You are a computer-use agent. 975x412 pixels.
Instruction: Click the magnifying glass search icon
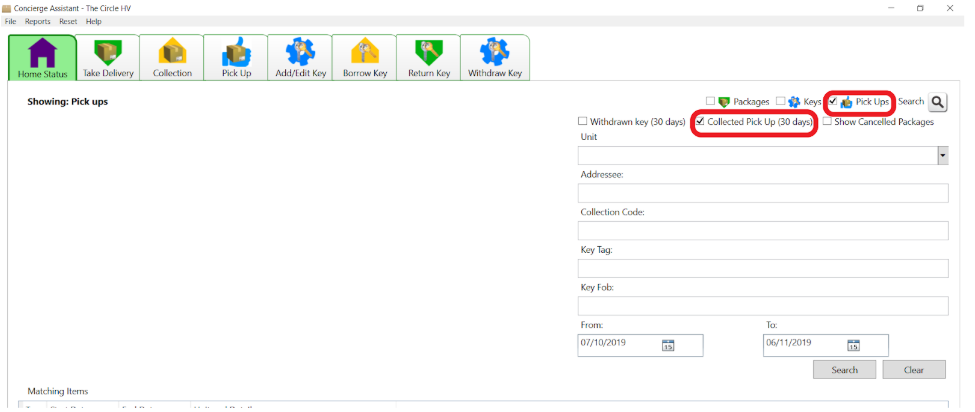[x=938, y=102]
